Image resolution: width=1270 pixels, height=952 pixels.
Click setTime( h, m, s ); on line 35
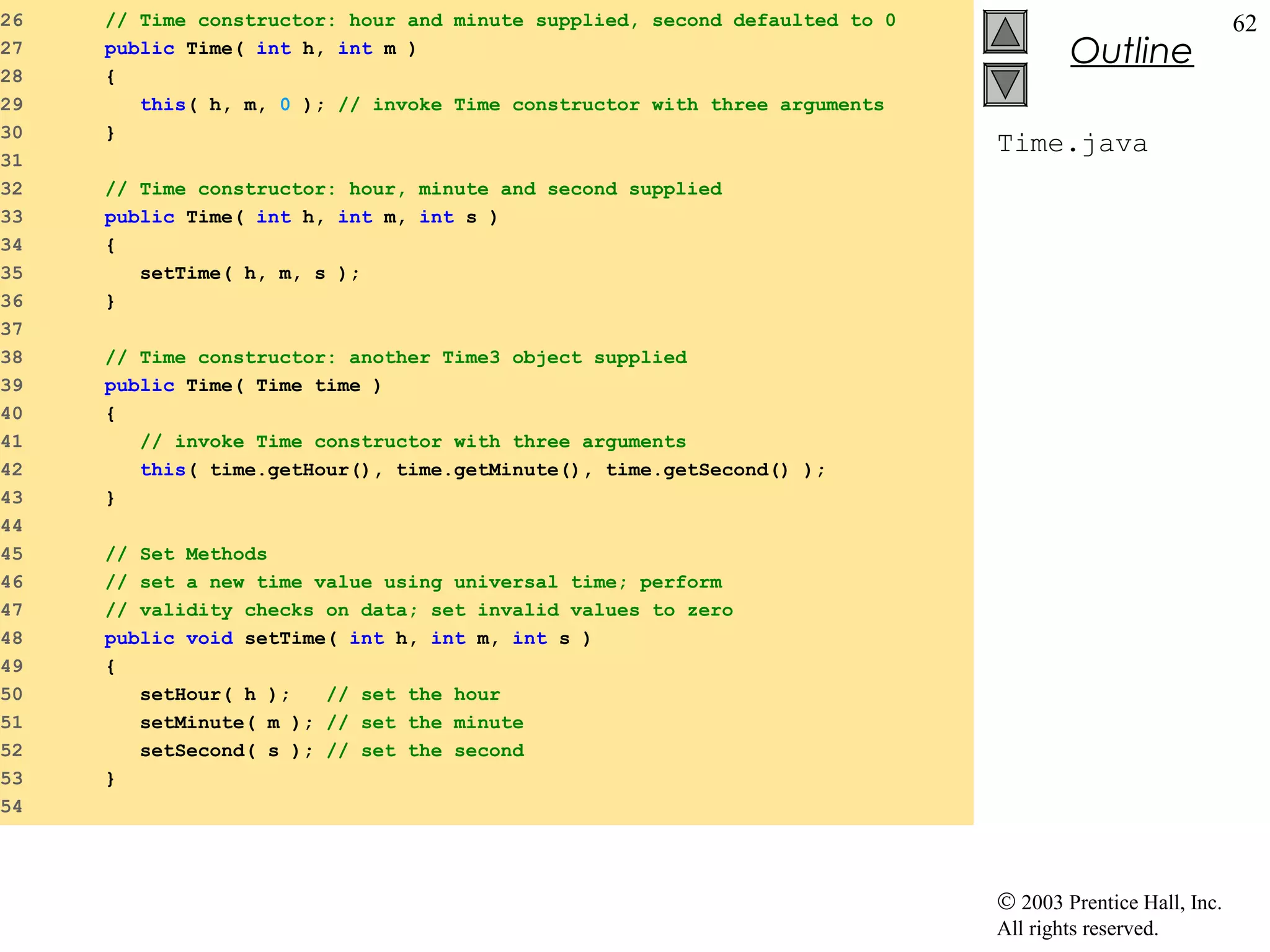[250, 273]
